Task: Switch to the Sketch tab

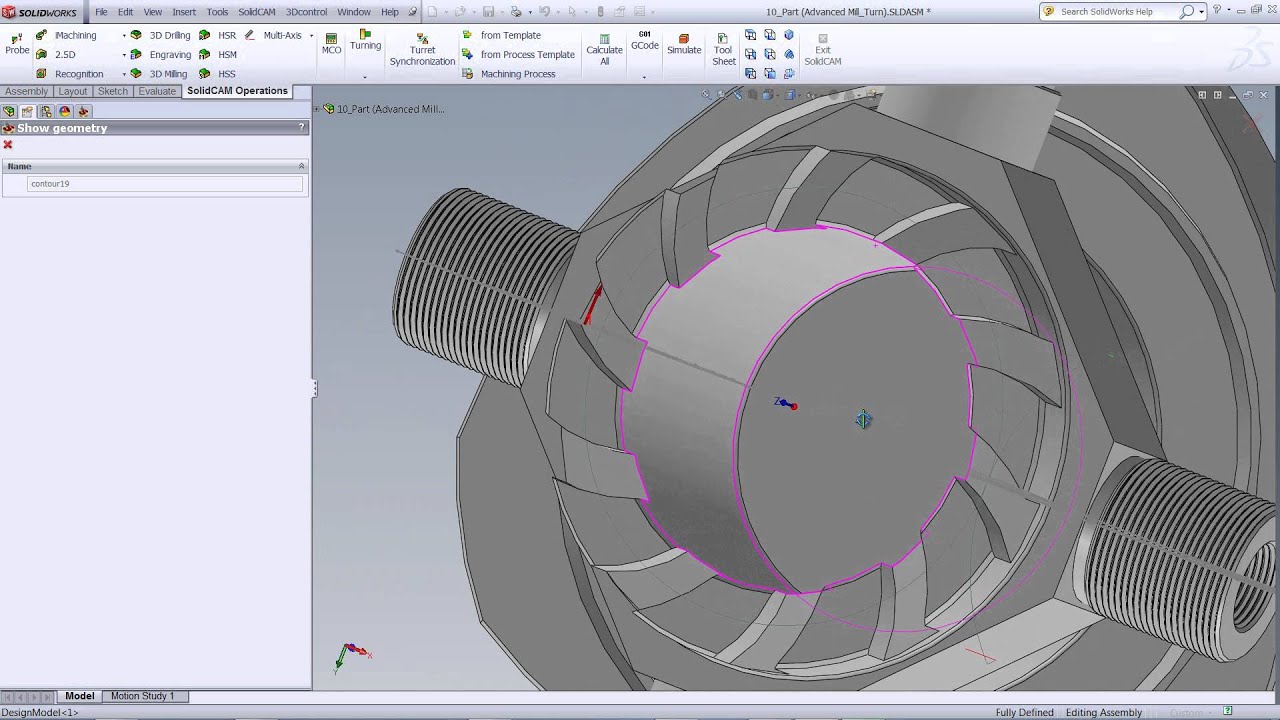Action: (113, 91)
